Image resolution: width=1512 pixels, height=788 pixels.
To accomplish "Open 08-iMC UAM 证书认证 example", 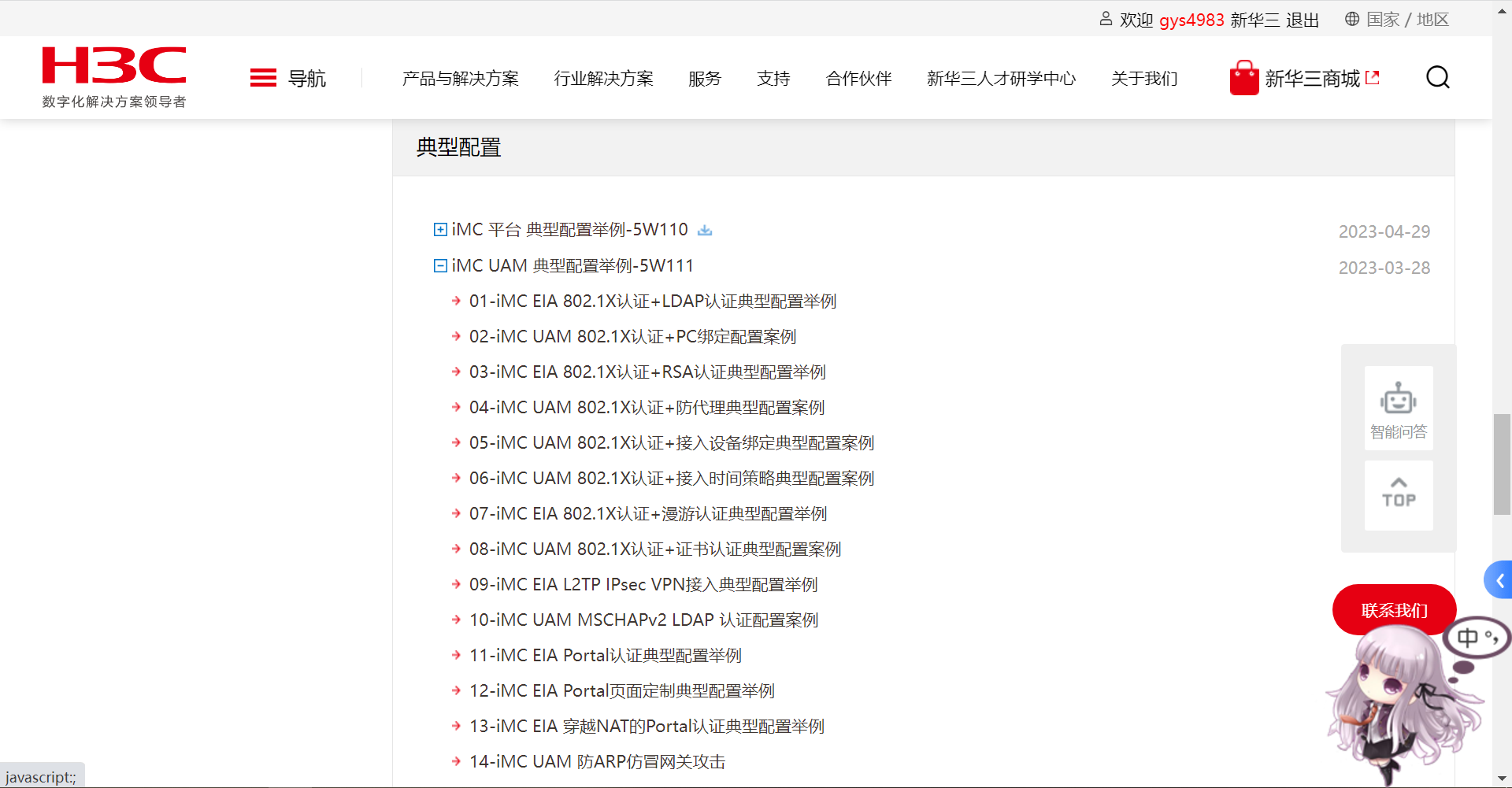I will click(655, 549).
